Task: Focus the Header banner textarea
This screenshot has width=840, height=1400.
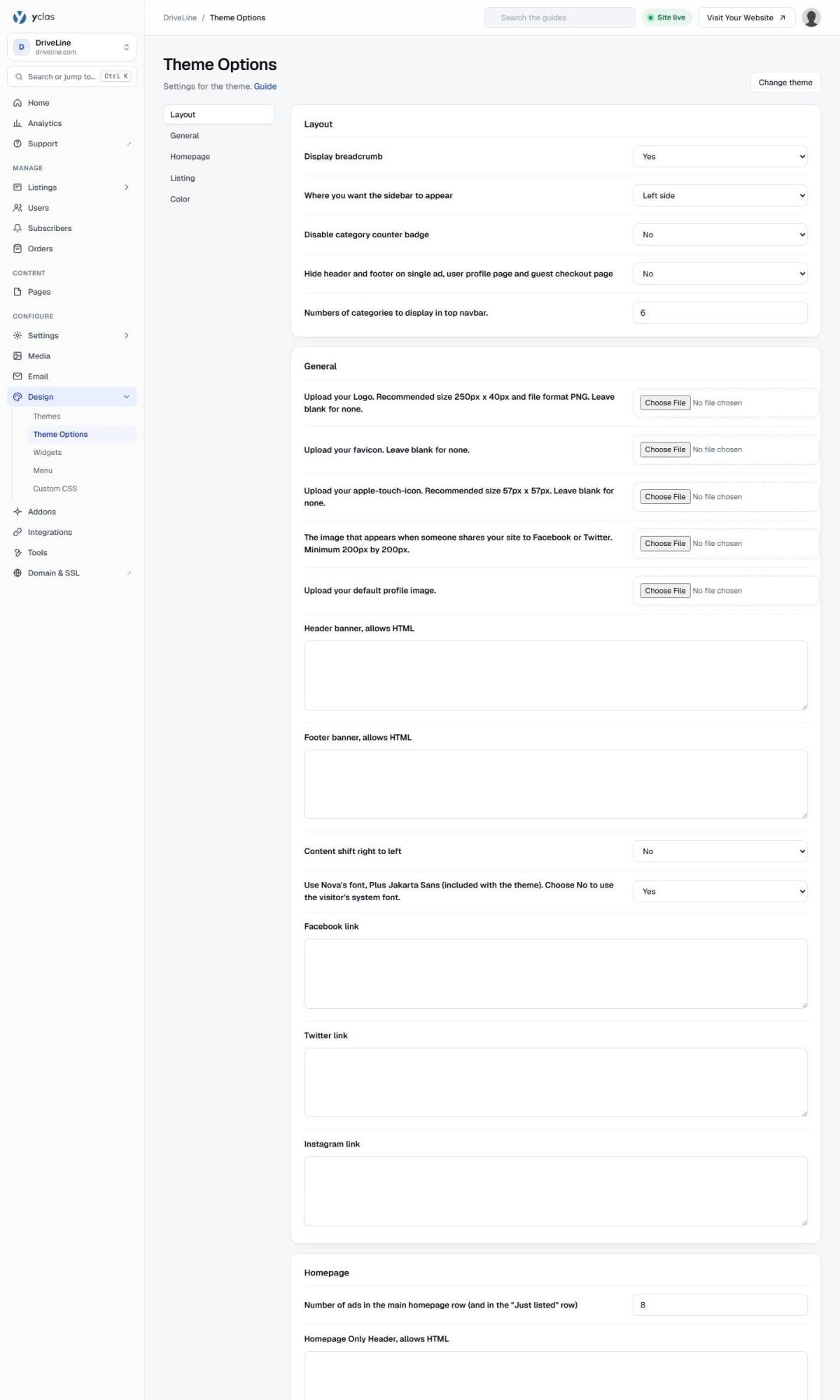Action: click(556, 675)
